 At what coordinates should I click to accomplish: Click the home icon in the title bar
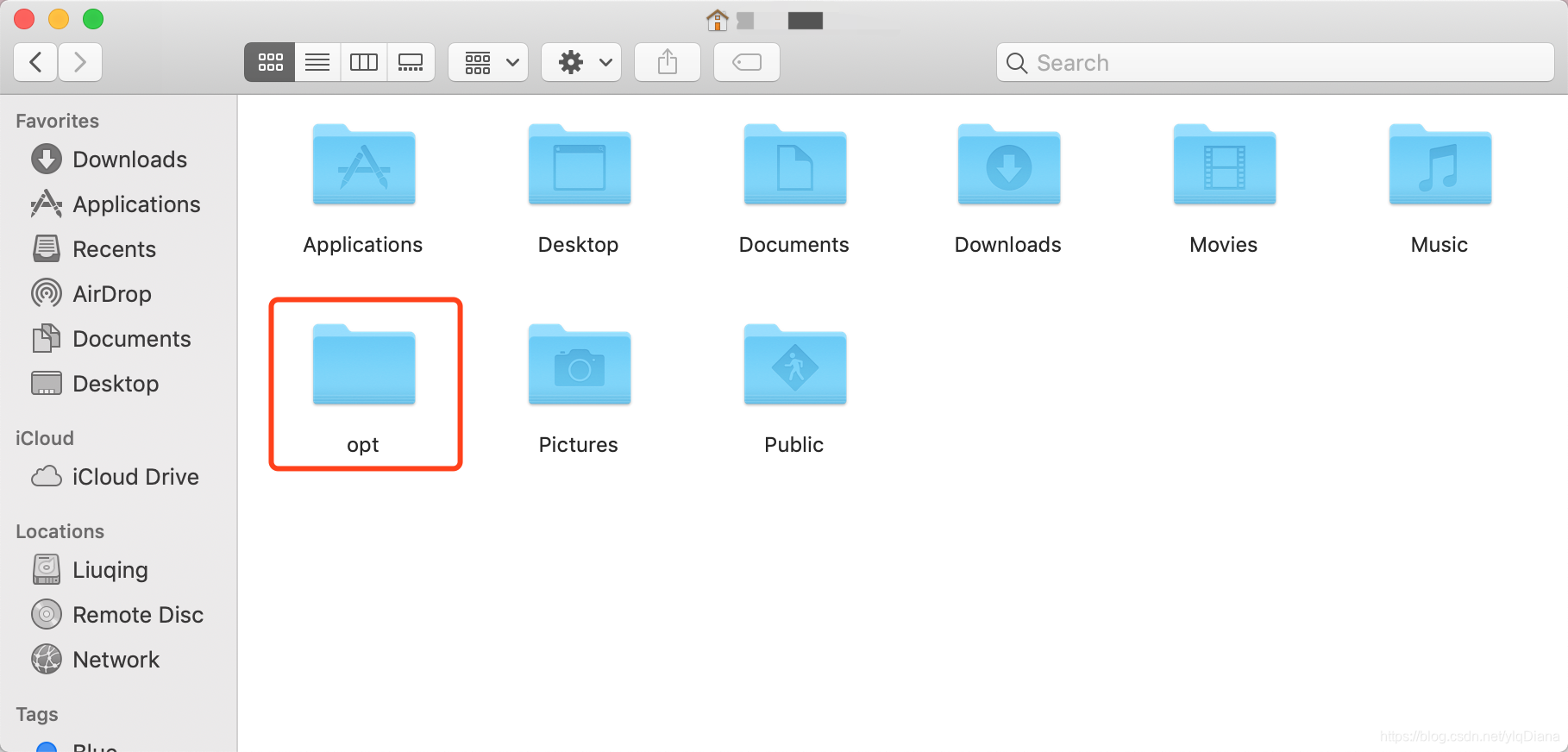click(x=718, y=20)
